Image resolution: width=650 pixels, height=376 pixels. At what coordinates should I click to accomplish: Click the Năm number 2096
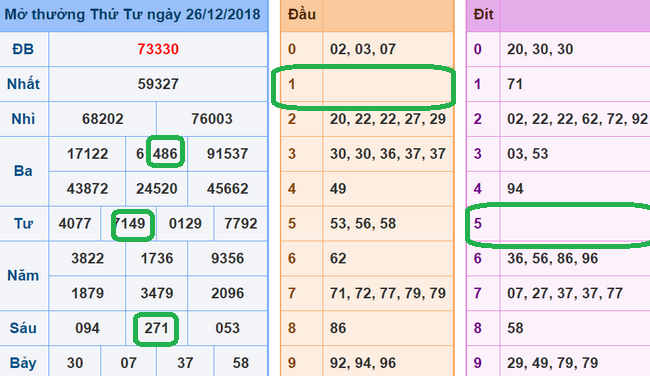227,293
